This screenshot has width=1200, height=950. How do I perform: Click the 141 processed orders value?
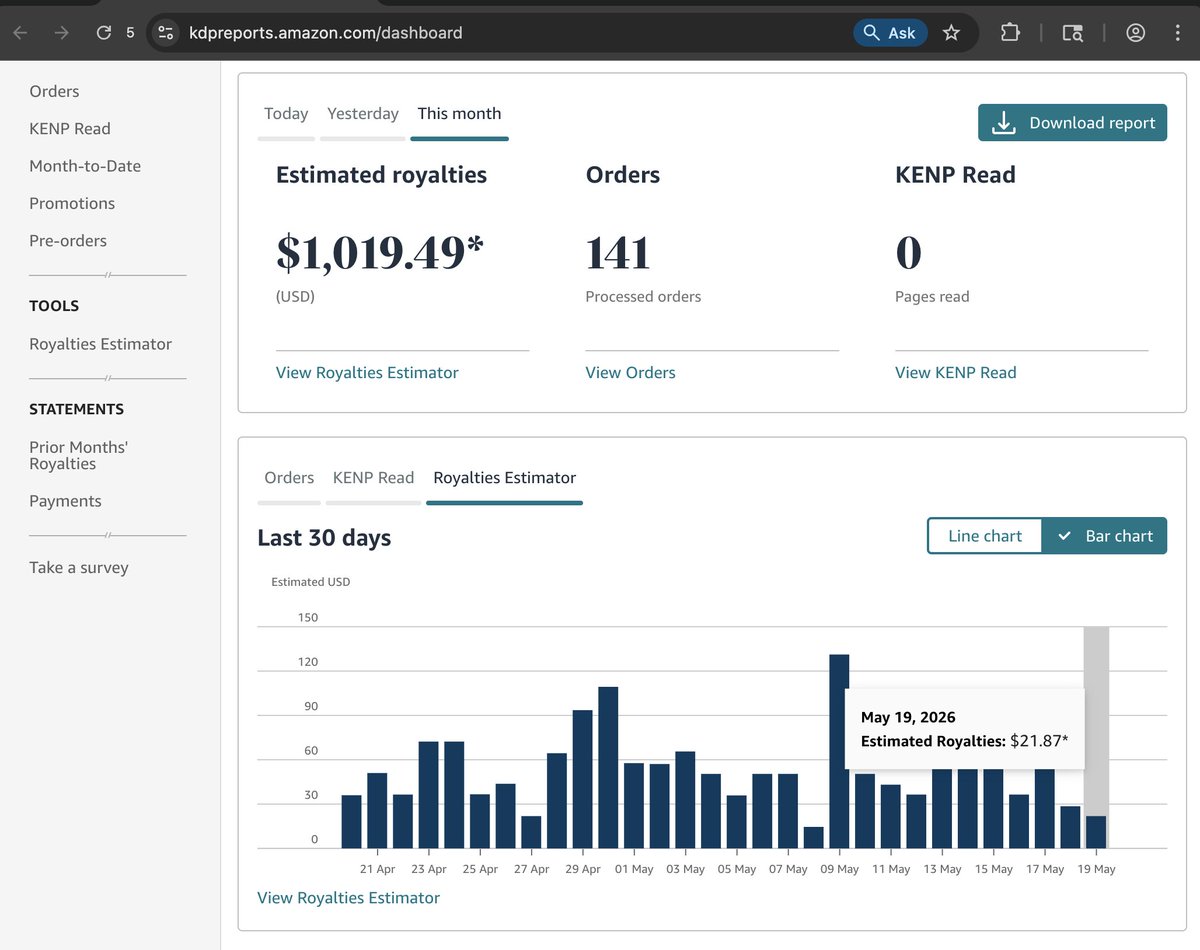click(x=618, y=252)
